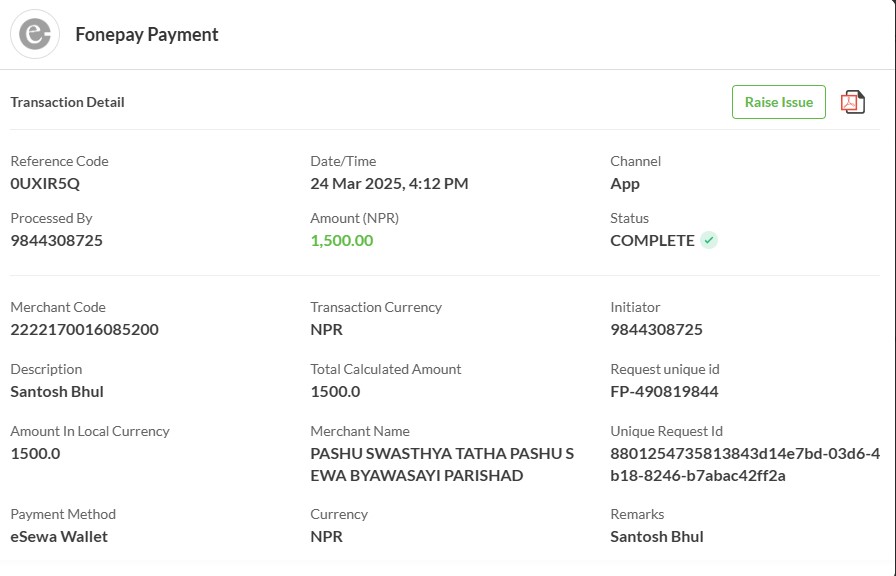The height and width of the screenshot is (576, 896).
Task: Click the Initiator label
Action: [x=635, y=307]
